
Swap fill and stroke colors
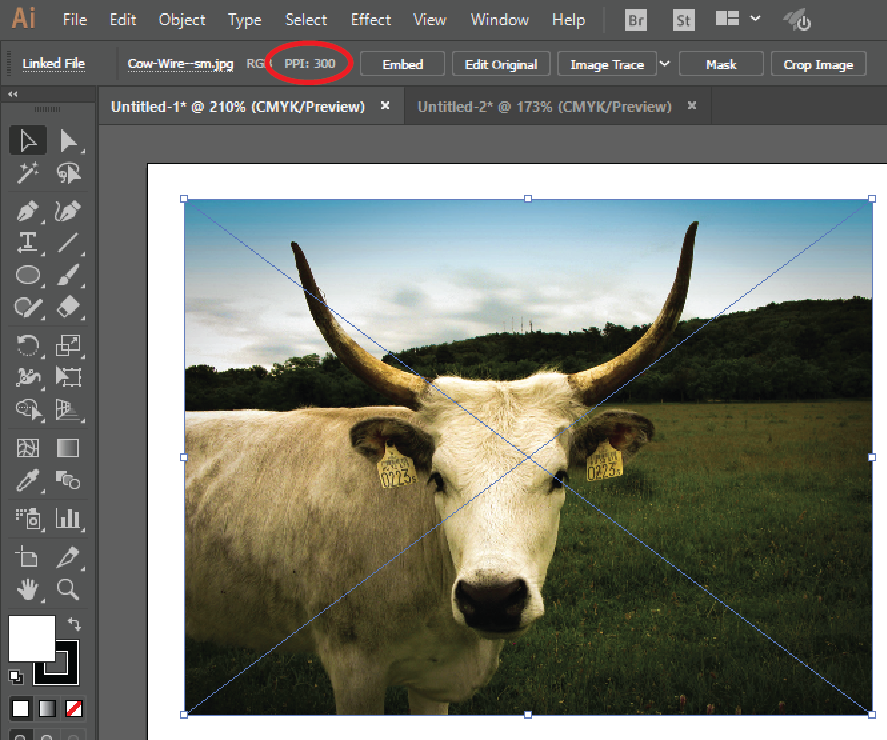(x=73, y=625)
